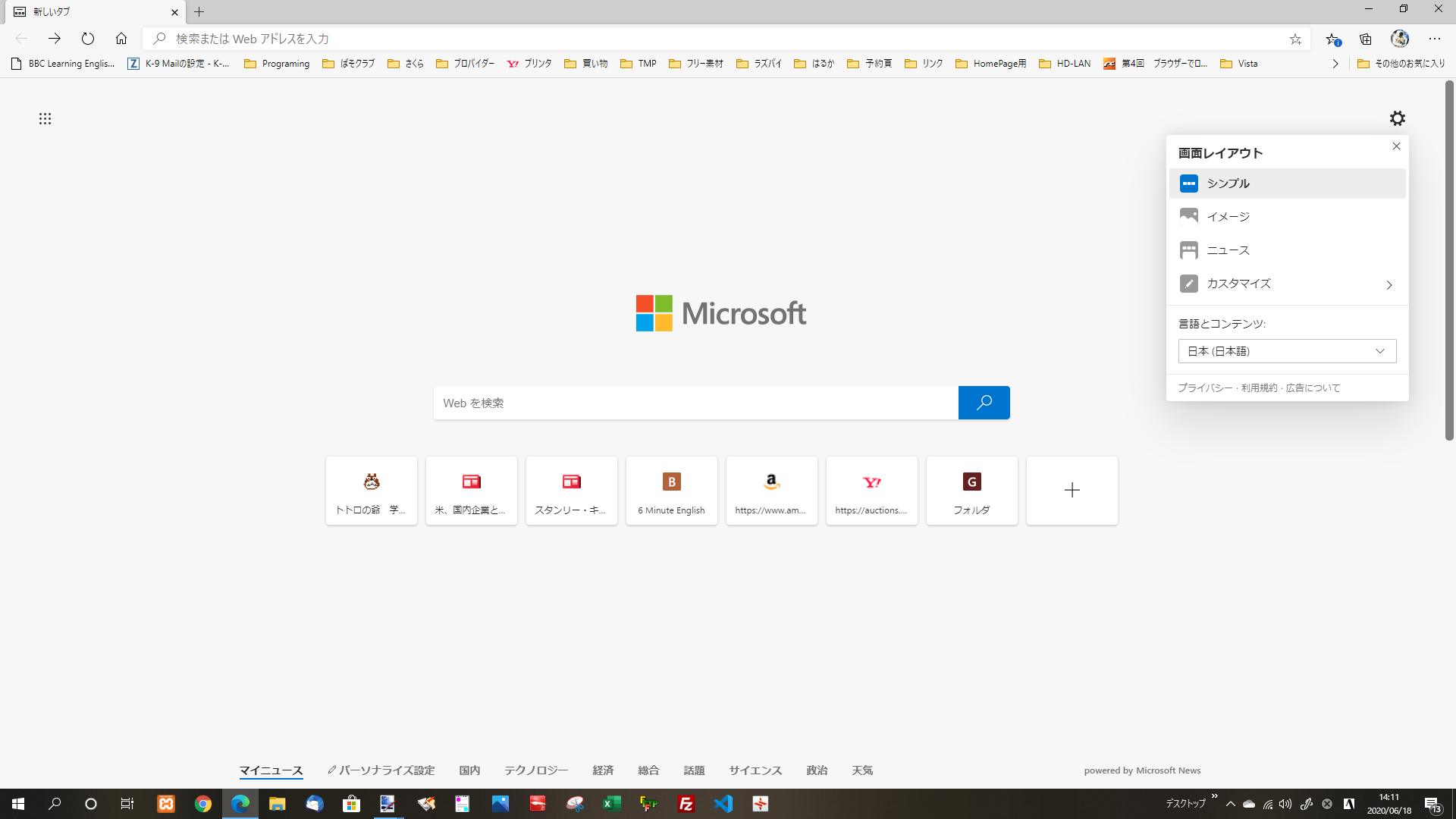1456x819 pixels.
Task: Open the Programing favorites folder
Action: click(277, 64)
